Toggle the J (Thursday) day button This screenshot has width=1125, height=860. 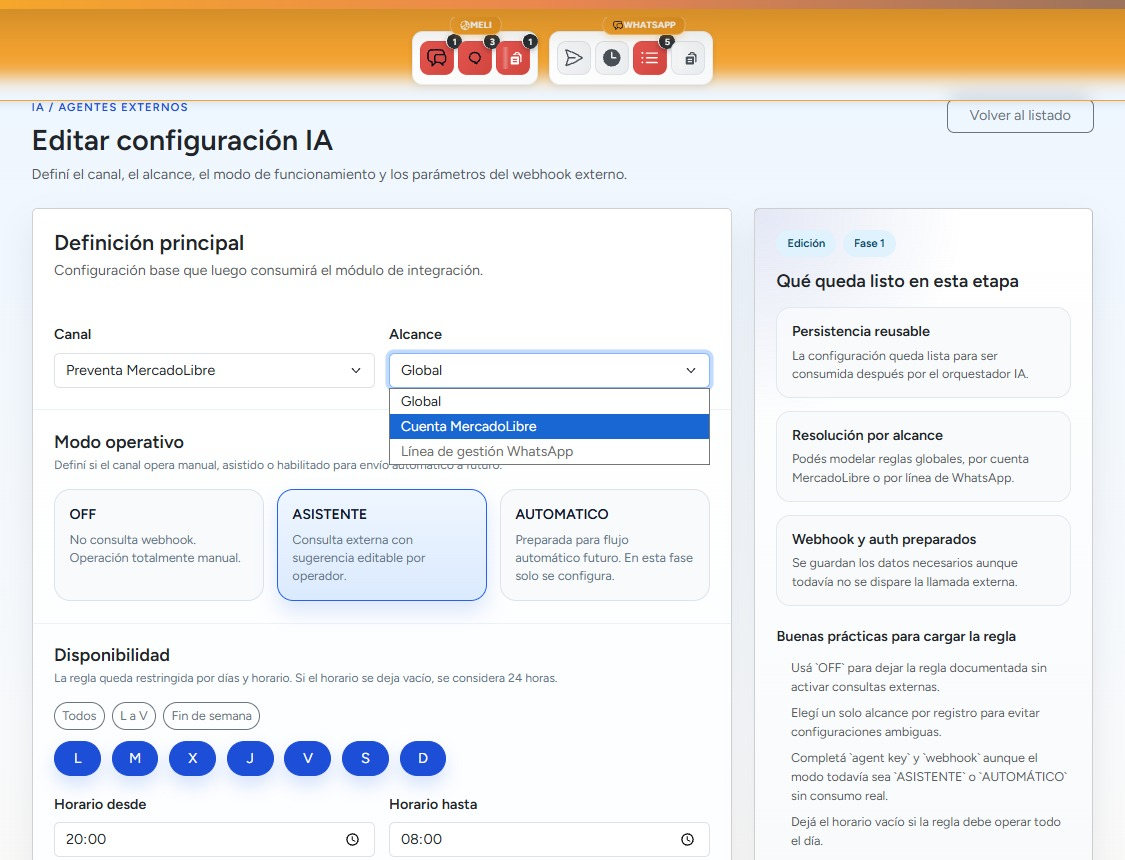point(250,758)
